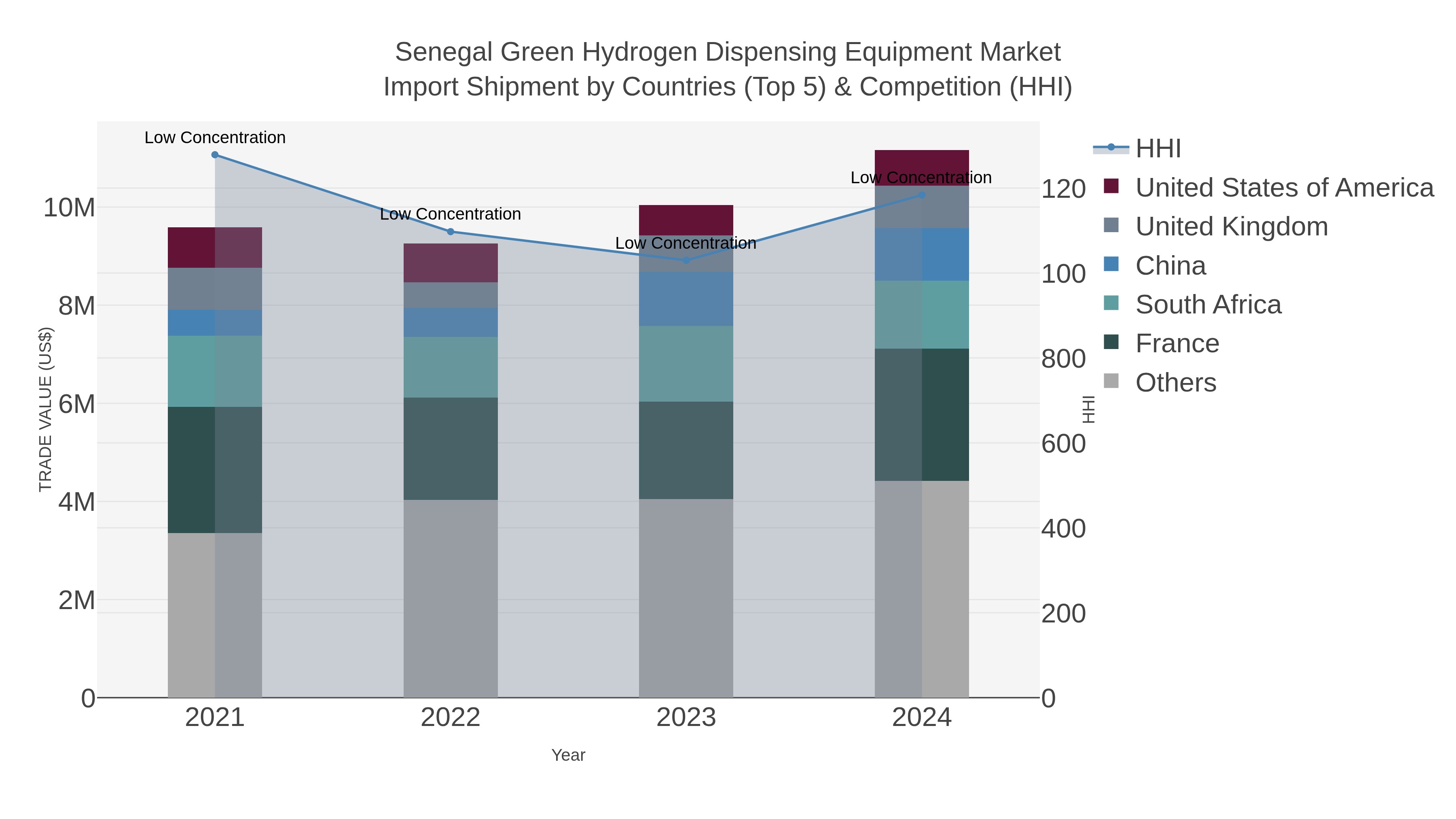Screen dimensions: 1456x819
Task: Click Low Concentration annotation above 2024
Action: [x=921, y=178]
